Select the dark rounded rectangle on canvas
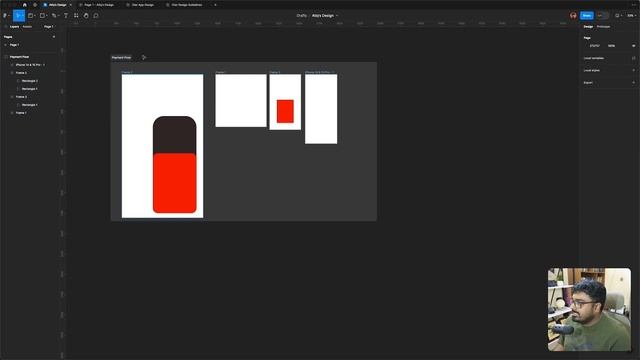This screenshot has height=360, width=640. click(175, 135)
